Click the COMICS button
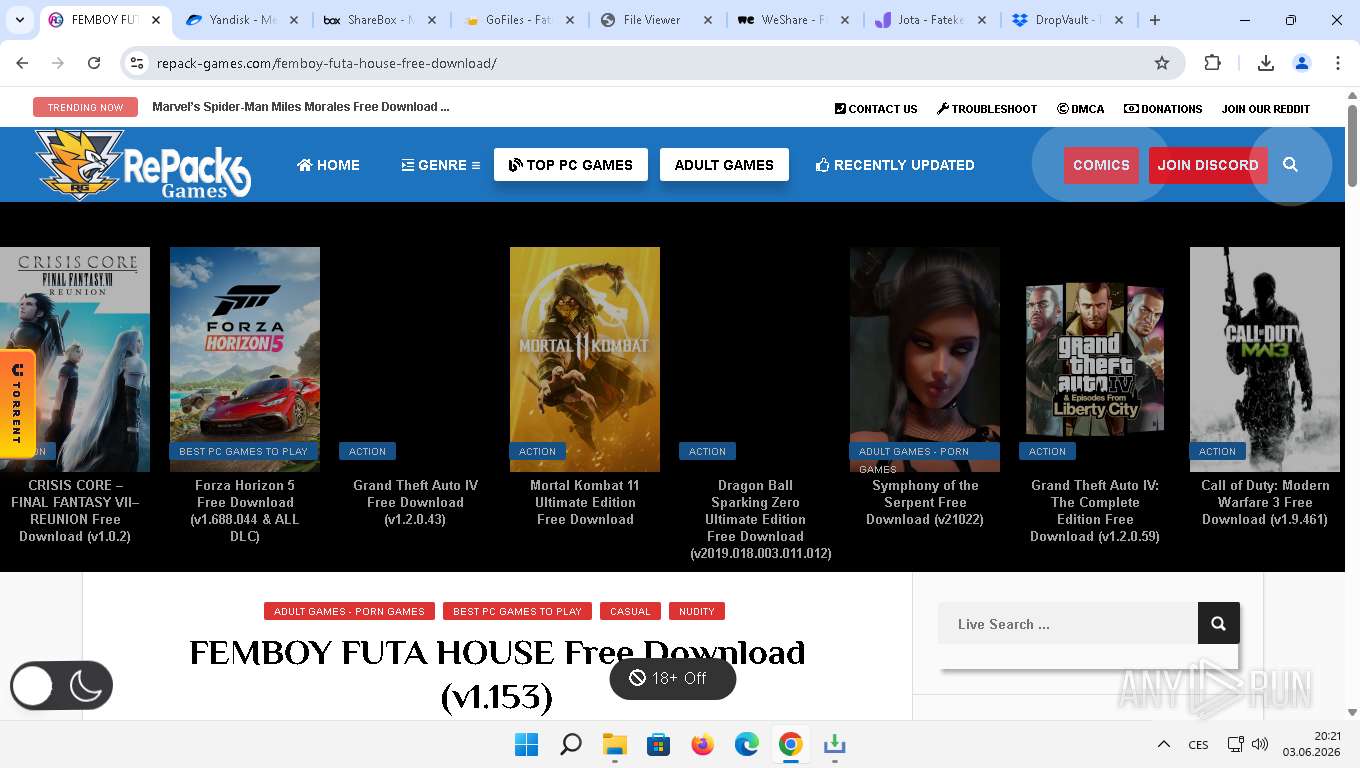 (1101, 165)
